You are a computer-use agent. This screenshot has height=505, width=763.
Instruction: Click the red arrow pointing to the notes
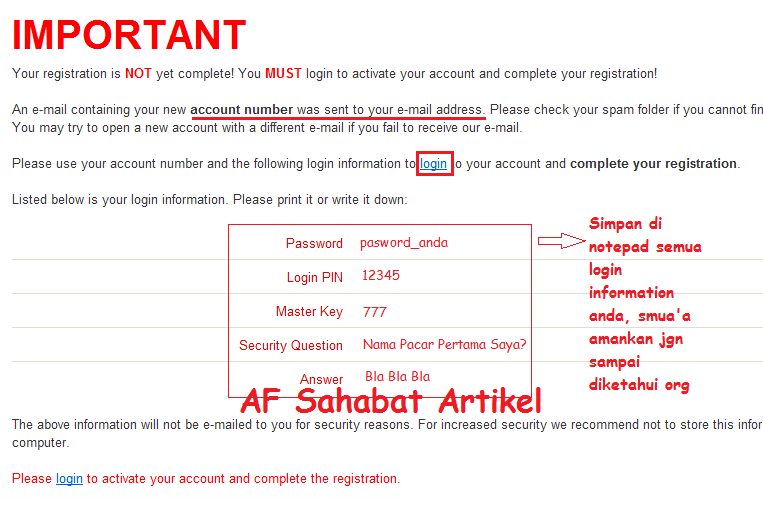(x=562, y=241)
